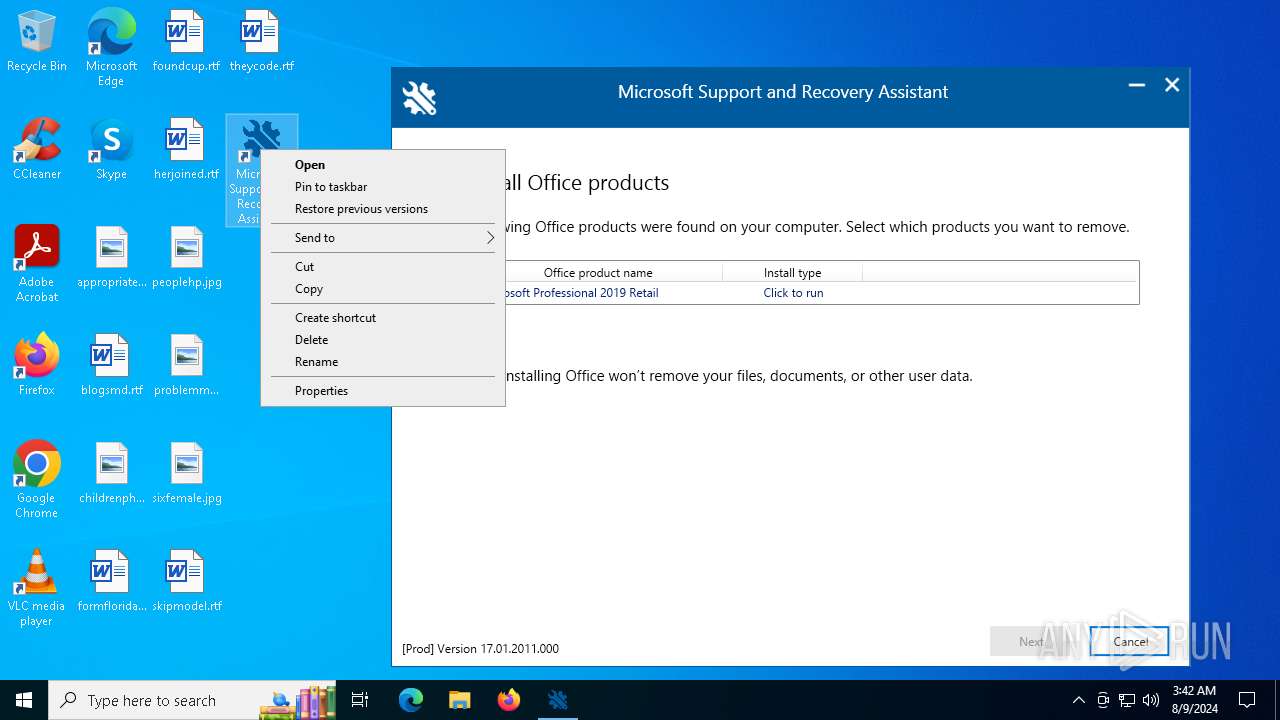Click the Windows Start button
1280x720 pixels.
click(24, 700)
